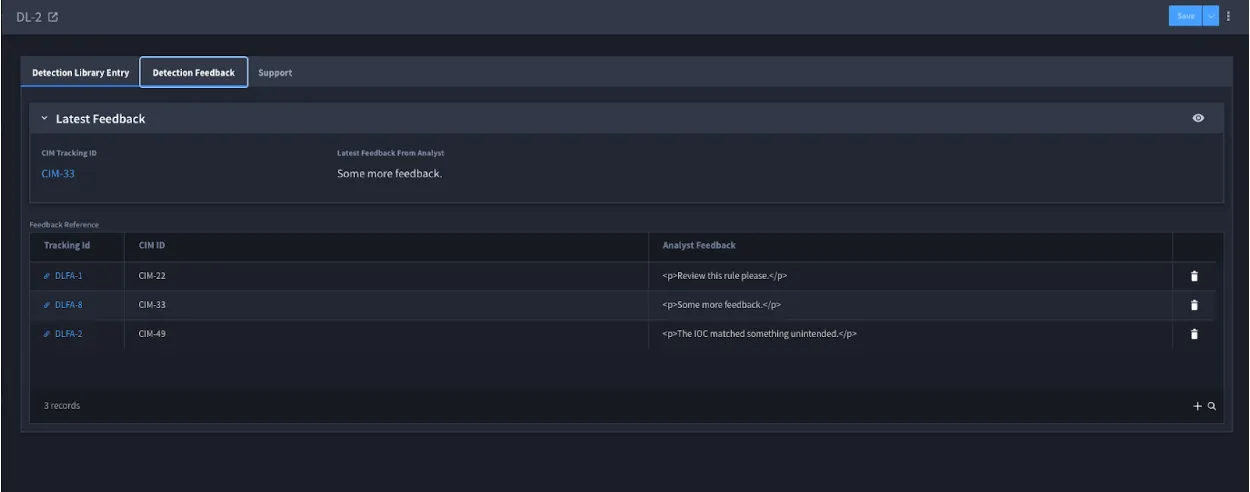
Task: Delete the DLFA-2 row with trash icon
Action: (1194, 334)
